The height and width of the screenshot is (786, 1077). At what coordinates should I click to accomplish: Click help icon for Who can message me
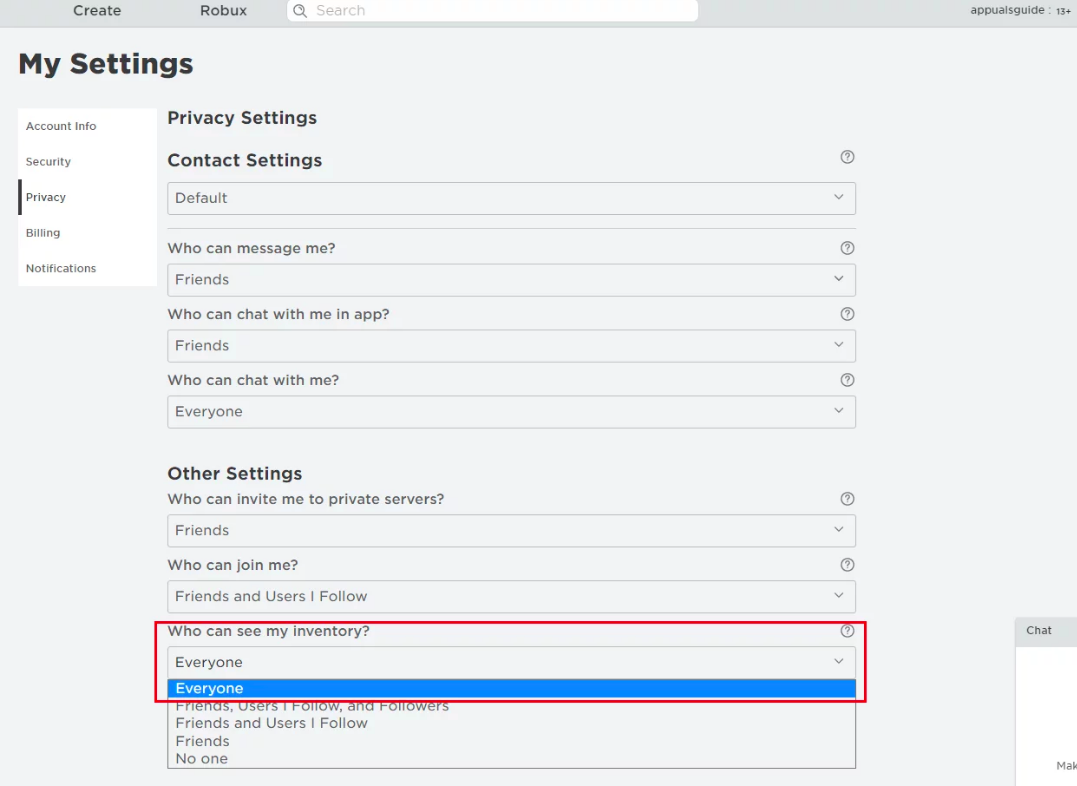[x=847, y=248]
